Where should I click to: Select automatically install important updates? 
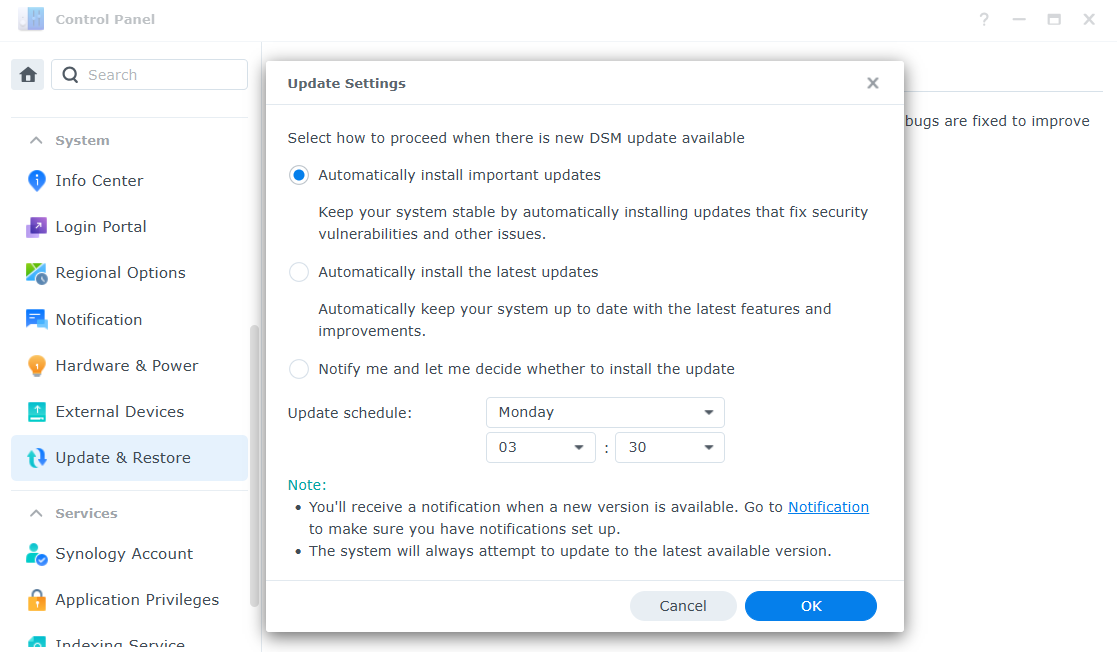point(298,174)
